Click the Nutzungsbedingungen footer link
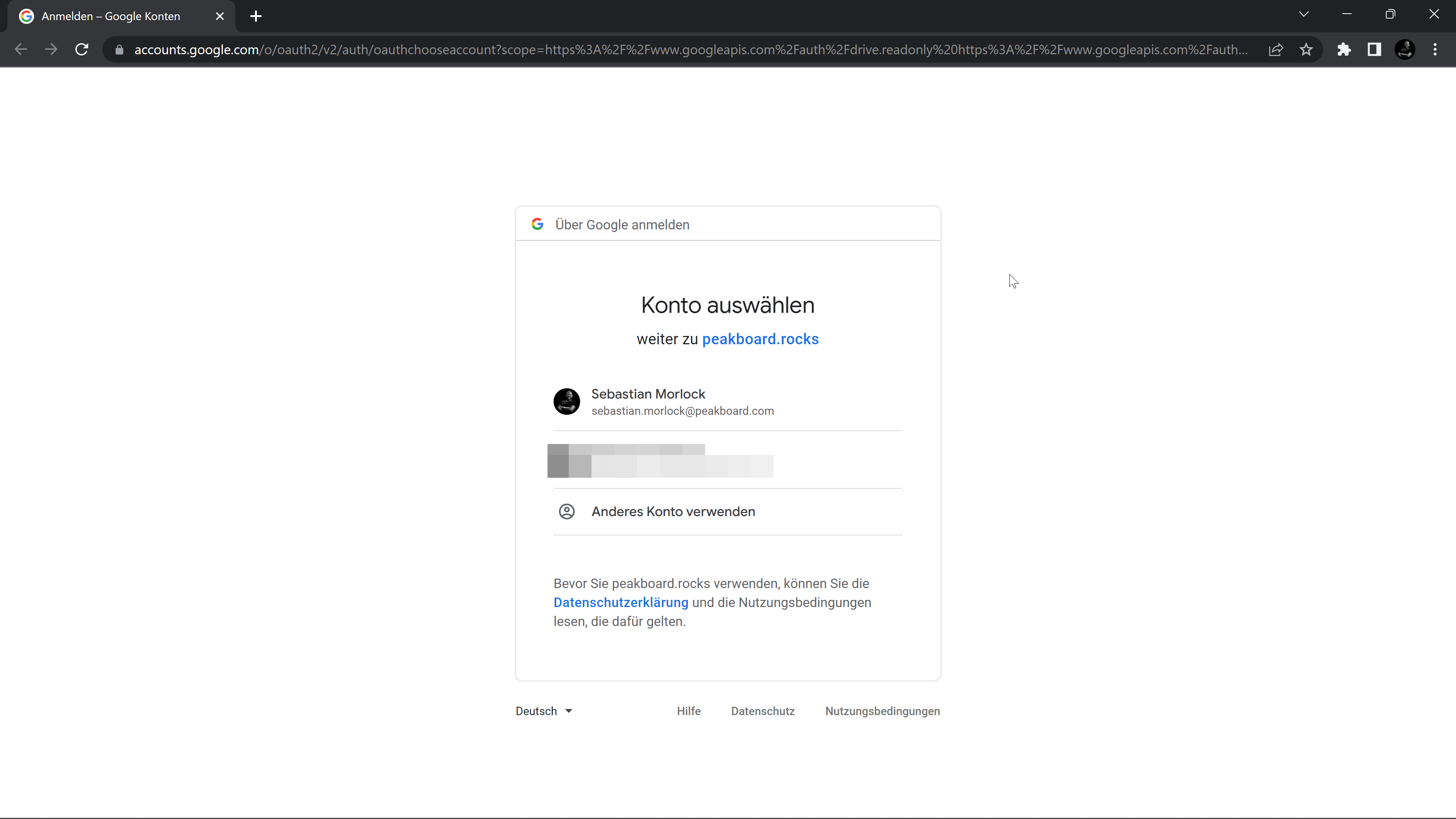This screenshot has height=819, width=1456. [x=882, y=711]
